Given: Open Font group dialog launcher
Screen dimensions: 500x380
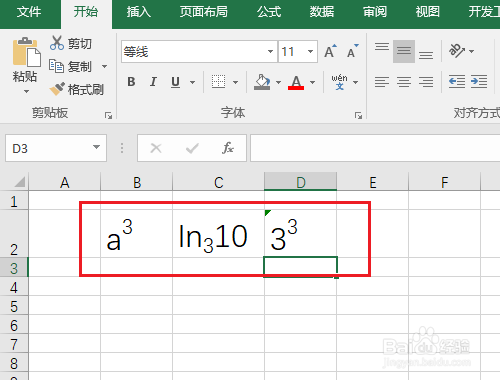Looking at the screenshot, I should (358, 116).
